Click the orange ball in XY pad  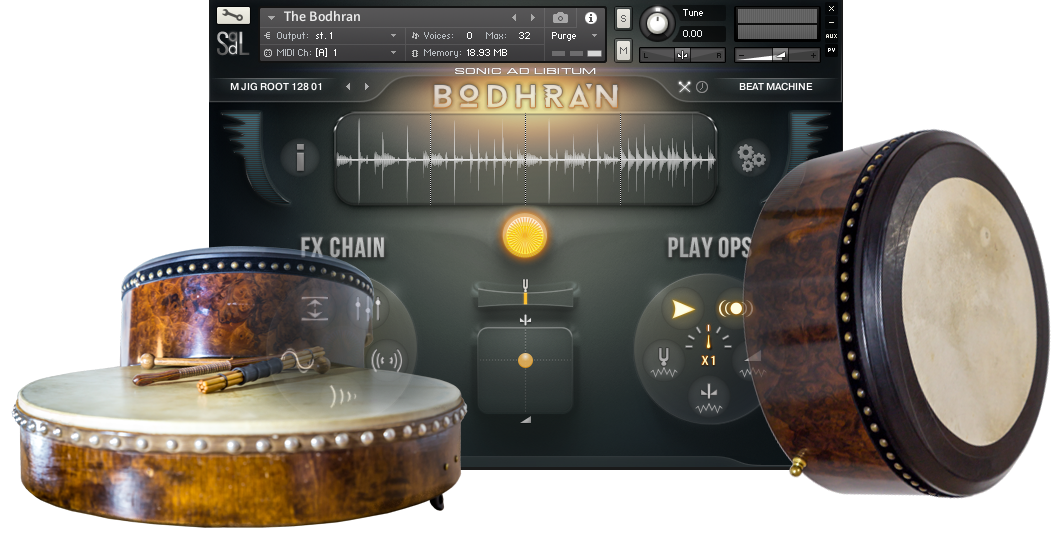tap(525, 360)
